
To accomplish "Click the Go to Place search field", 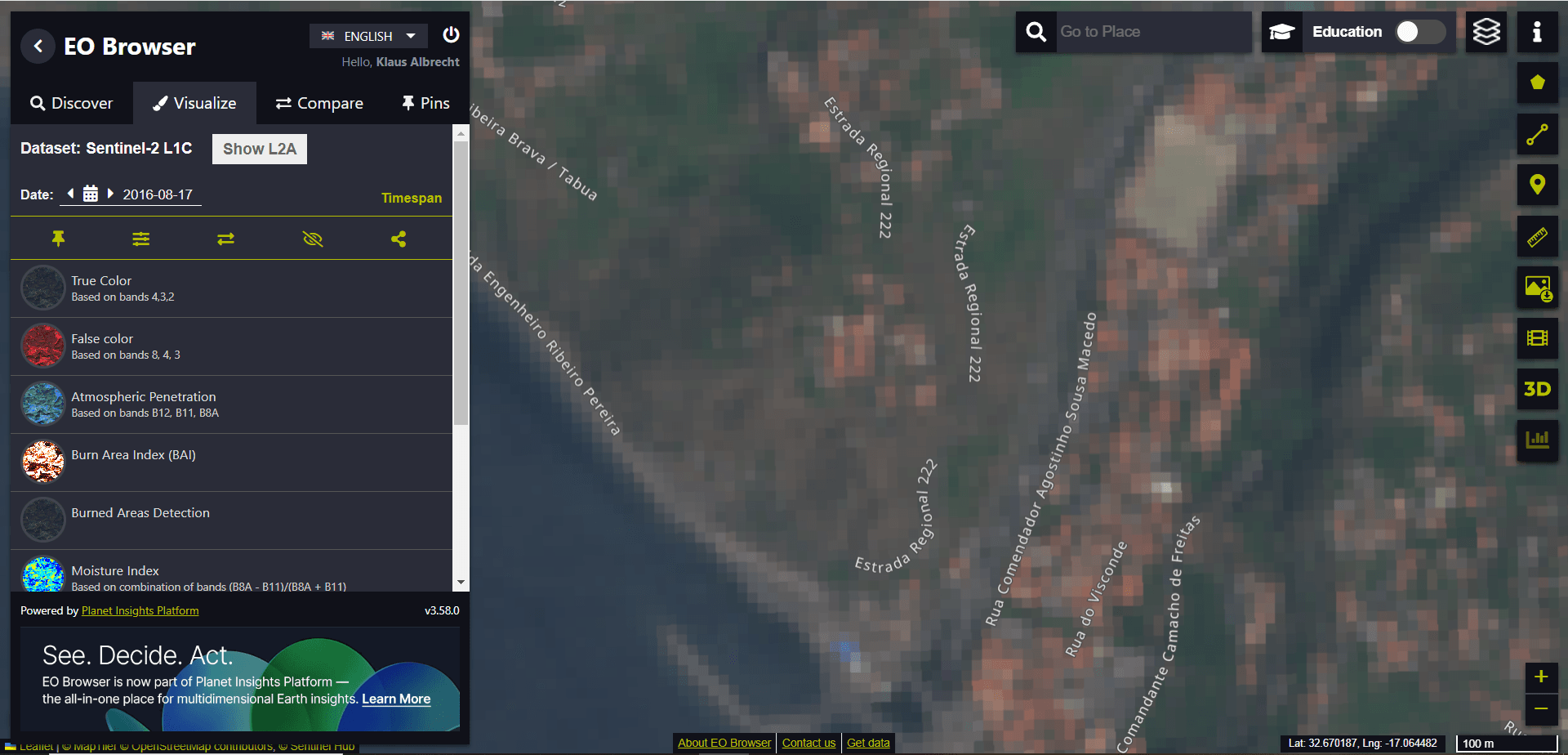I will (1151, 32).
